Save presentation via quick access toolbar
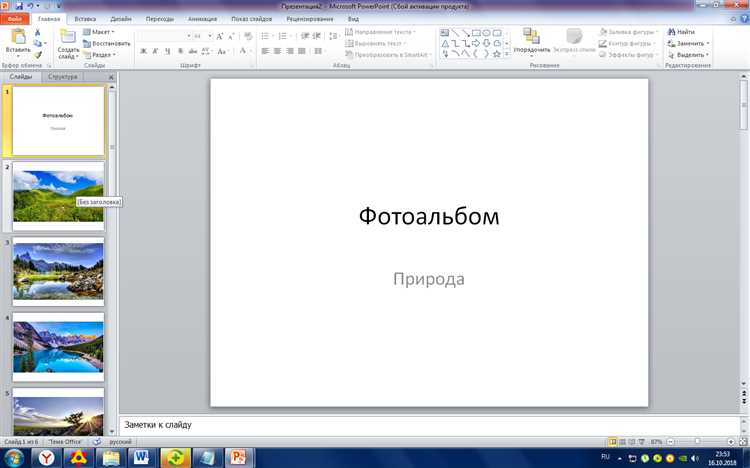This screenshot has width=750, height=468. 19,6
